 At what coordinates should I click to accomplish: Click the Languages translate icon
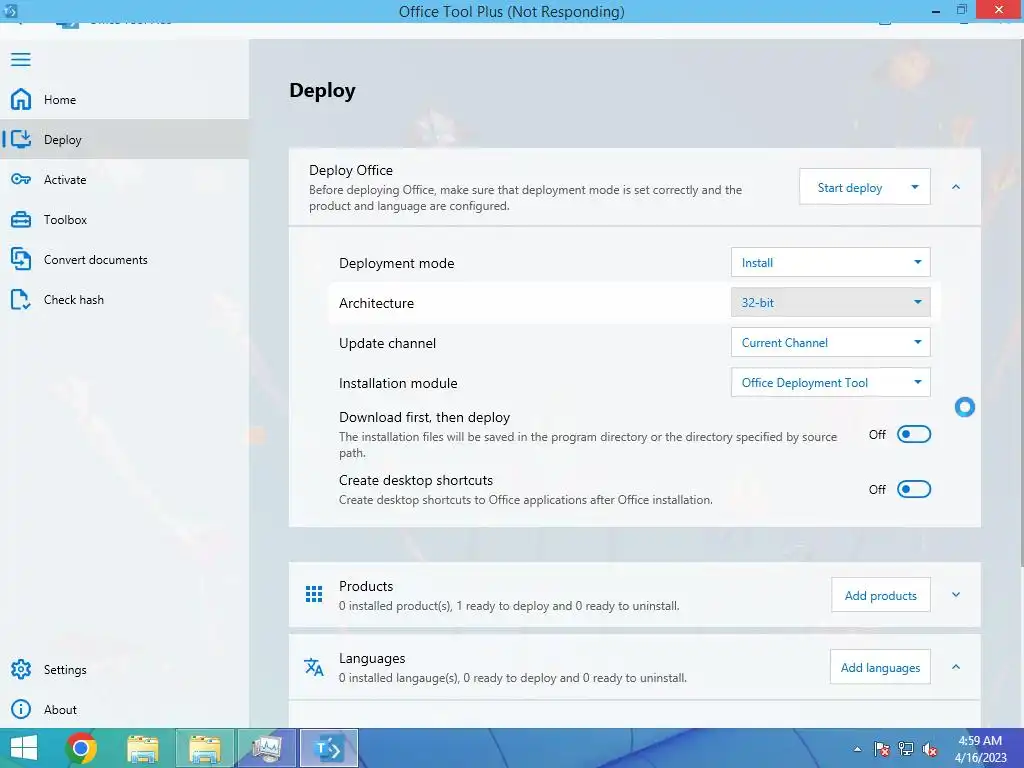(314, 667)
